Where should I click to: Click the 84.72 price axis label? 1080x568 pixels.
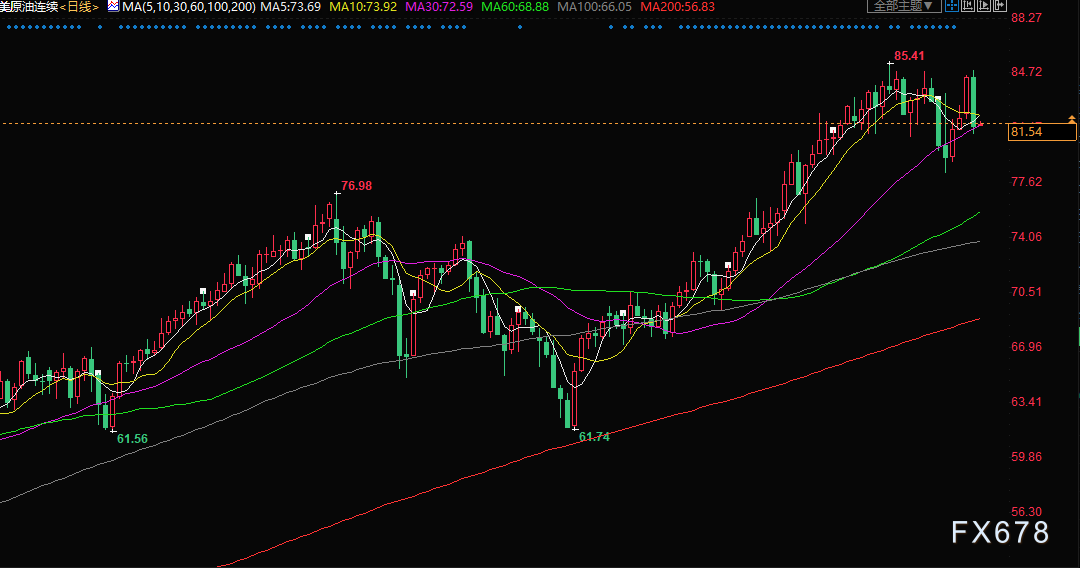(1026, 72)
